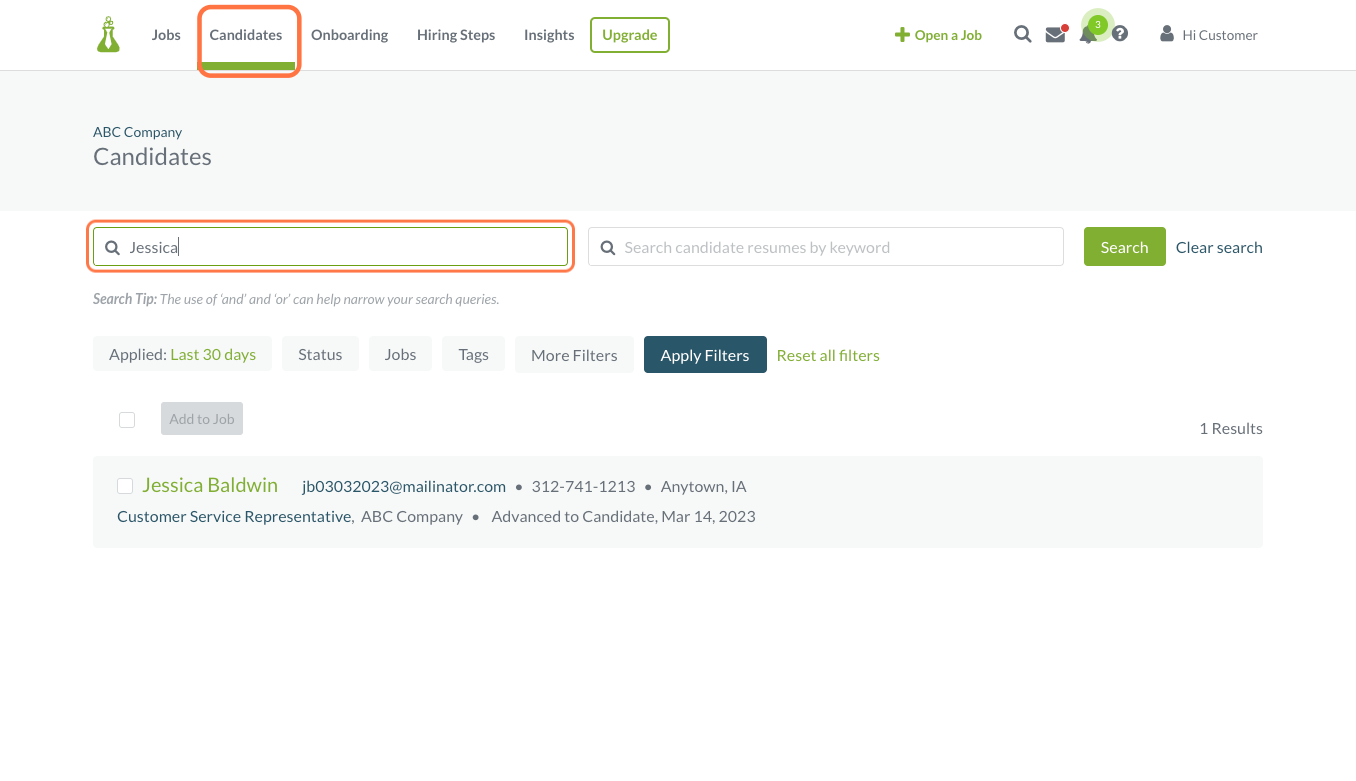Click the Apply Filters button
Screen dimensions: 1356x781
(705, 355)
